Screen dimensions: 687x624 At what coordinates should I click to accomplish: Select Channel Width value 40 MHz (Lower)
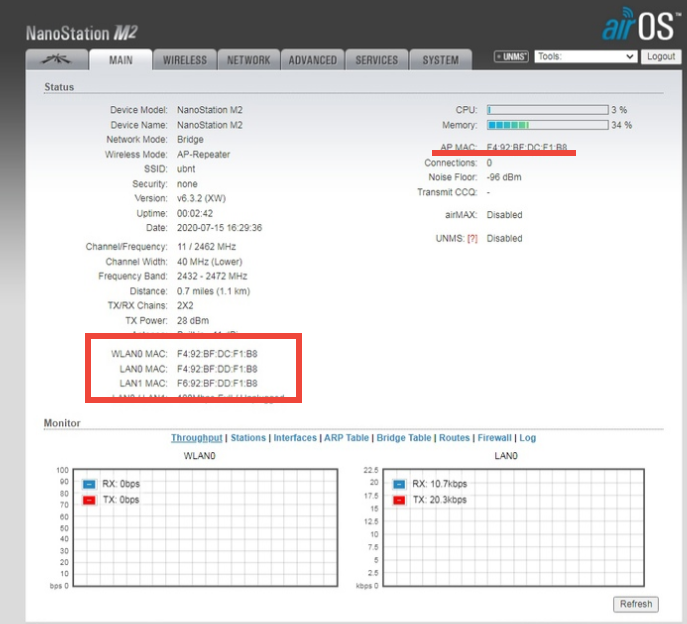pos(209,262)
